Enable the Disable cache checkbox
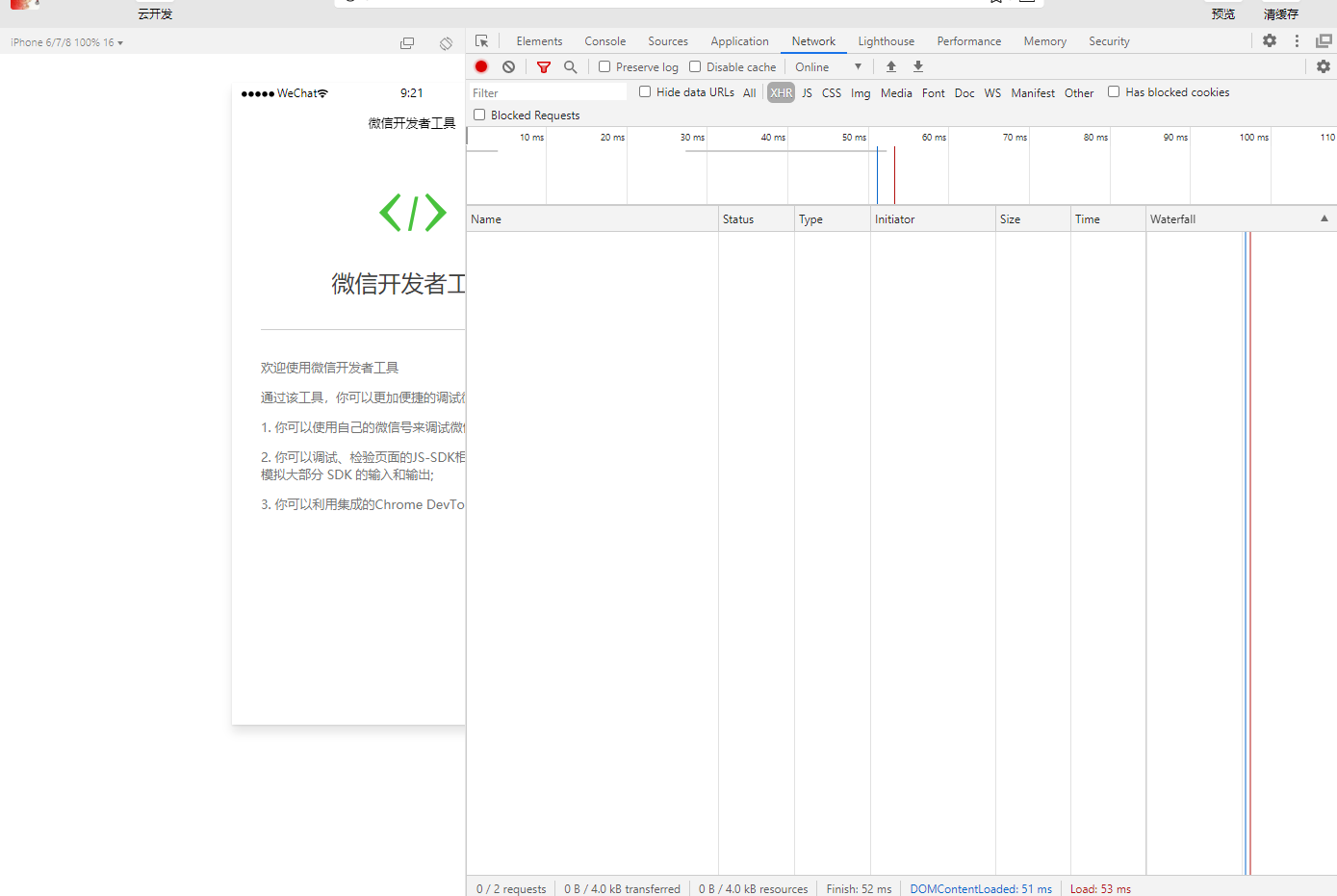 [x=695, y=66]
